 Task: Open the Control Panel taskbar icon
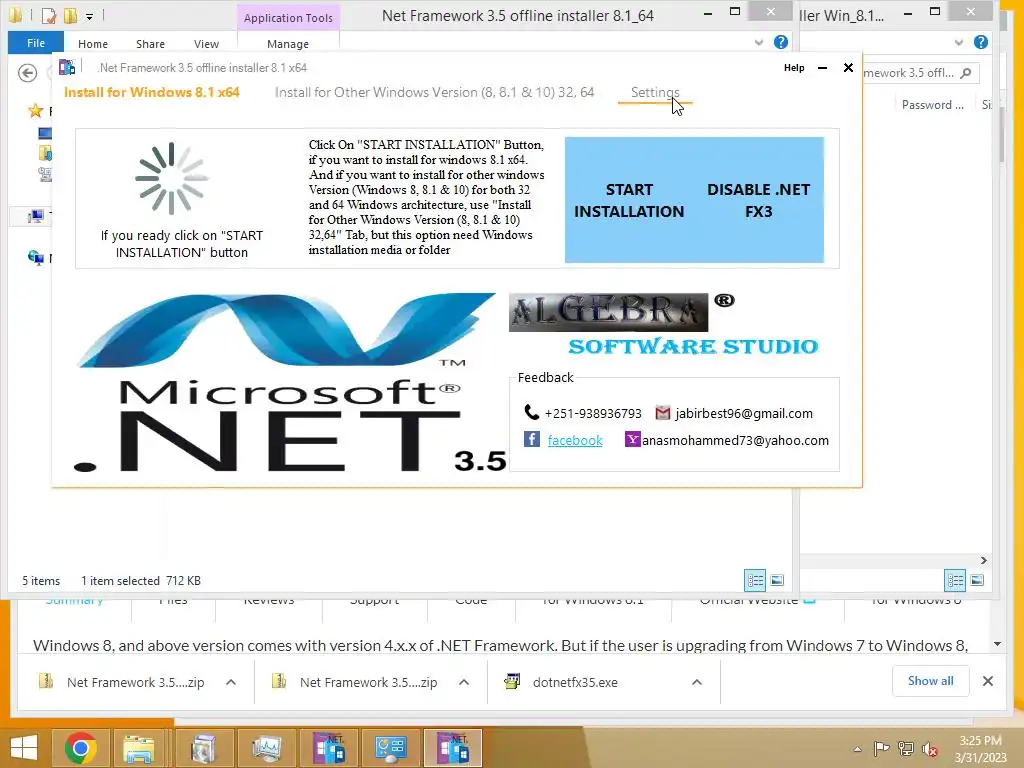click(391, 748)
